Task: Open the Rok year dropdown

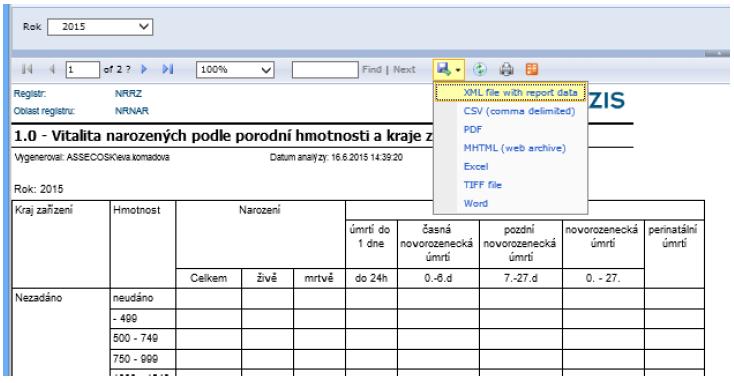Action: 100,27
